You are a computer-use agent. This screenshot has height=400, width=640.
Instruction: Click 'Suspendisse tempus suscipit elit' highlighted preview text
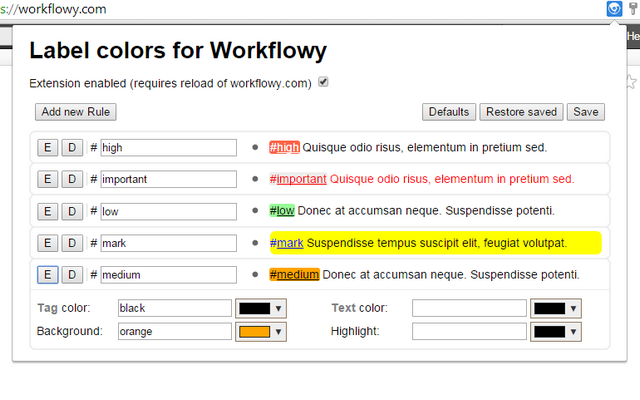click(393, 243)
